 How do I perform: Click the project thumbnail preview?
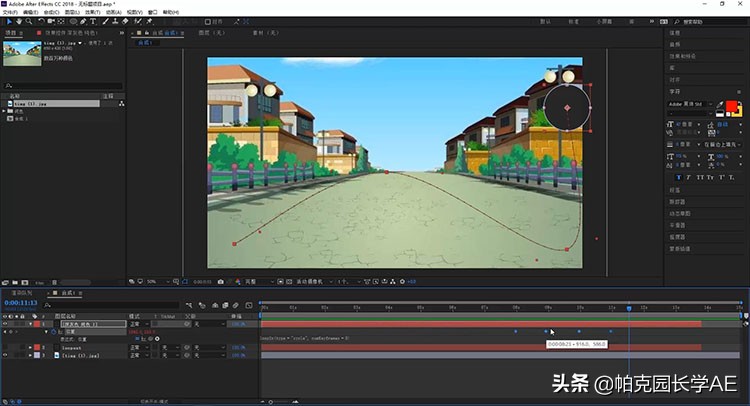(x=22, y=54)
